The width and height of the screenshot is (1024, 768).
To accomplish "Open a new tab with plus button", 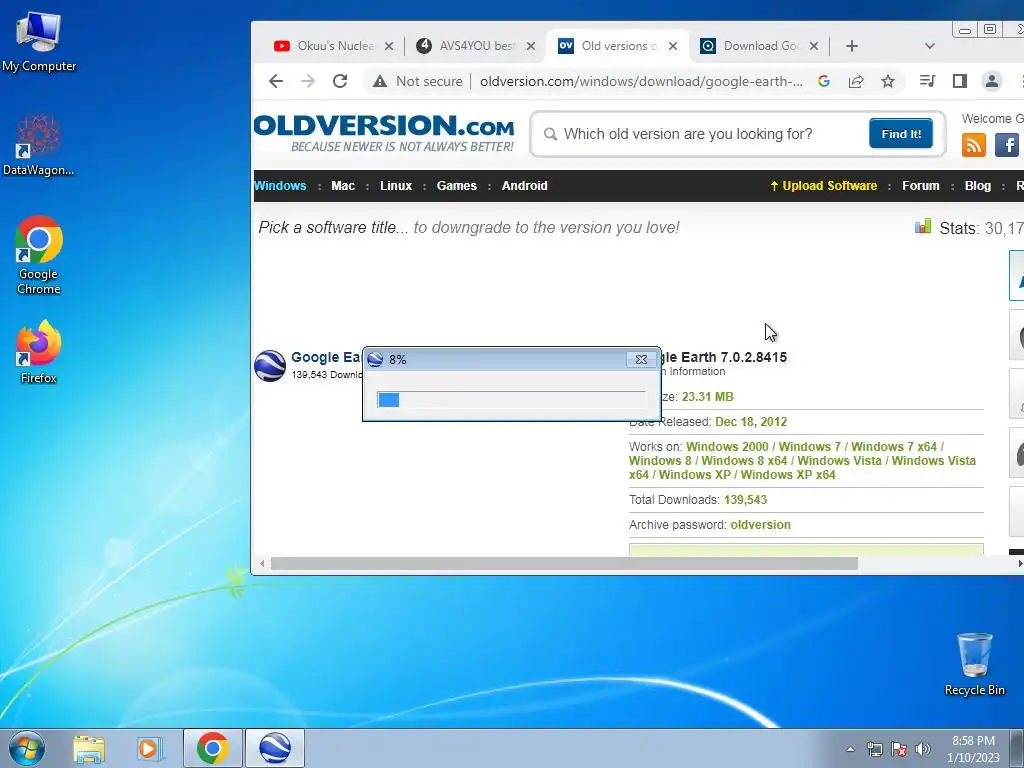I will tap(852, 46).
